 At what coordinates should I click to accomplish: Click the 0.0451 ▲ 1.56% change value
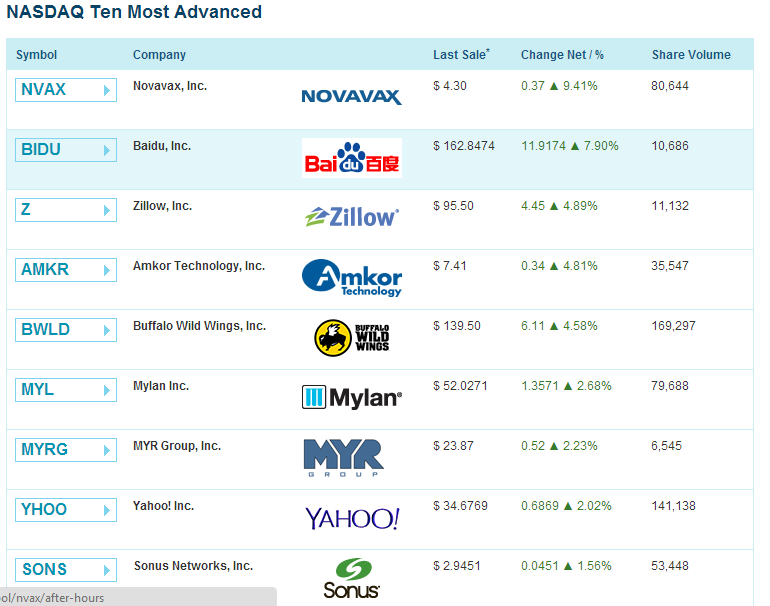566,566
